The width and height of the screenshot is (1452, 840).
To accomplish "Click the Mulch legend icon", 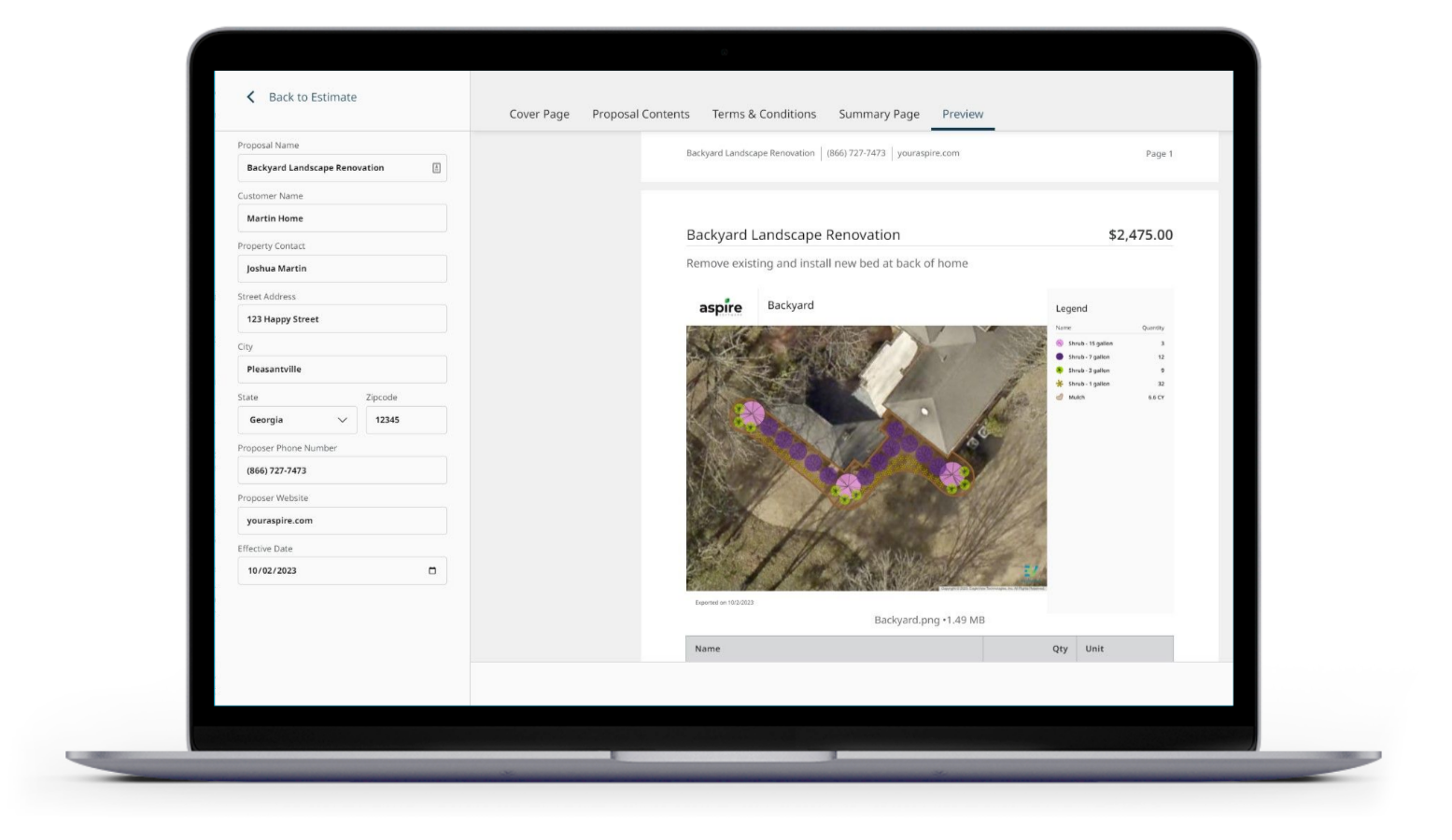I will [x=1060, y=397].
